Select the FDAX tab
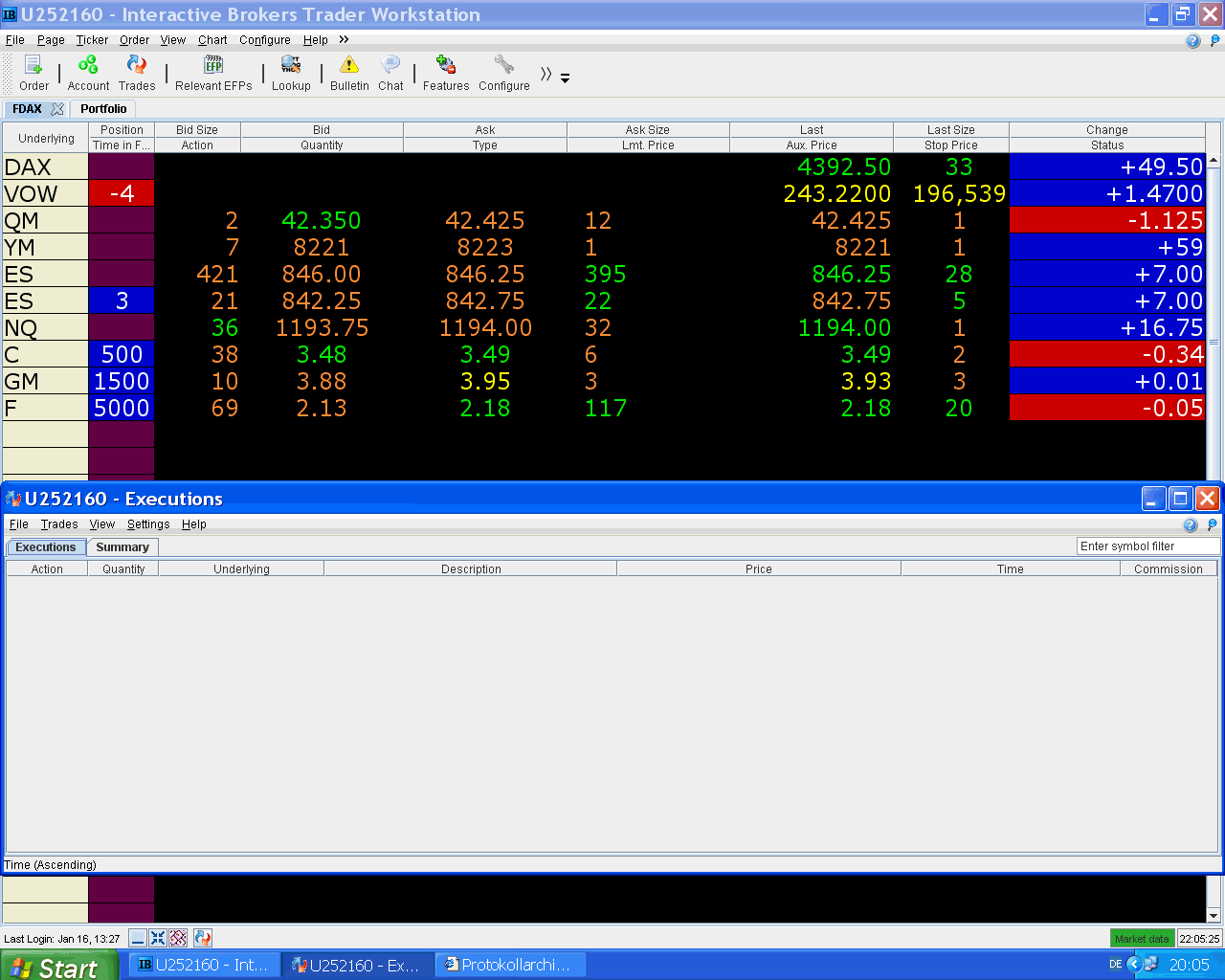Image resolution: width=1225 pixels, height=980 pixels. click(x=27, y=109)
